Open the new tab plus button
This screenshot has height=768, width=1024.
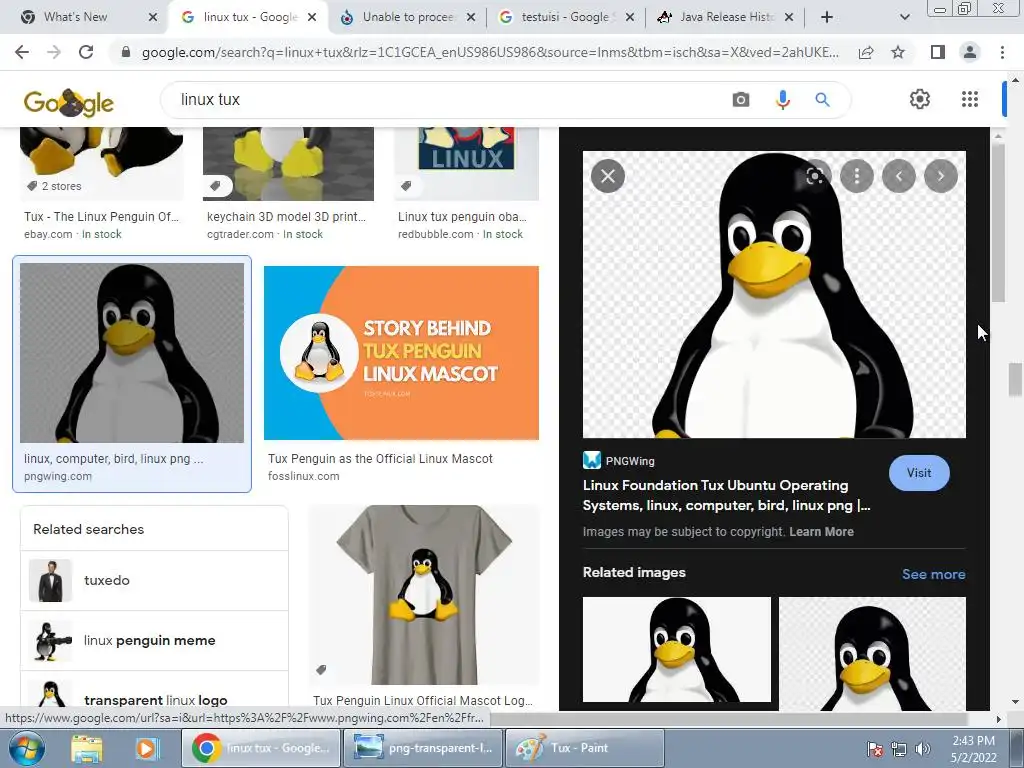(827, 17)
